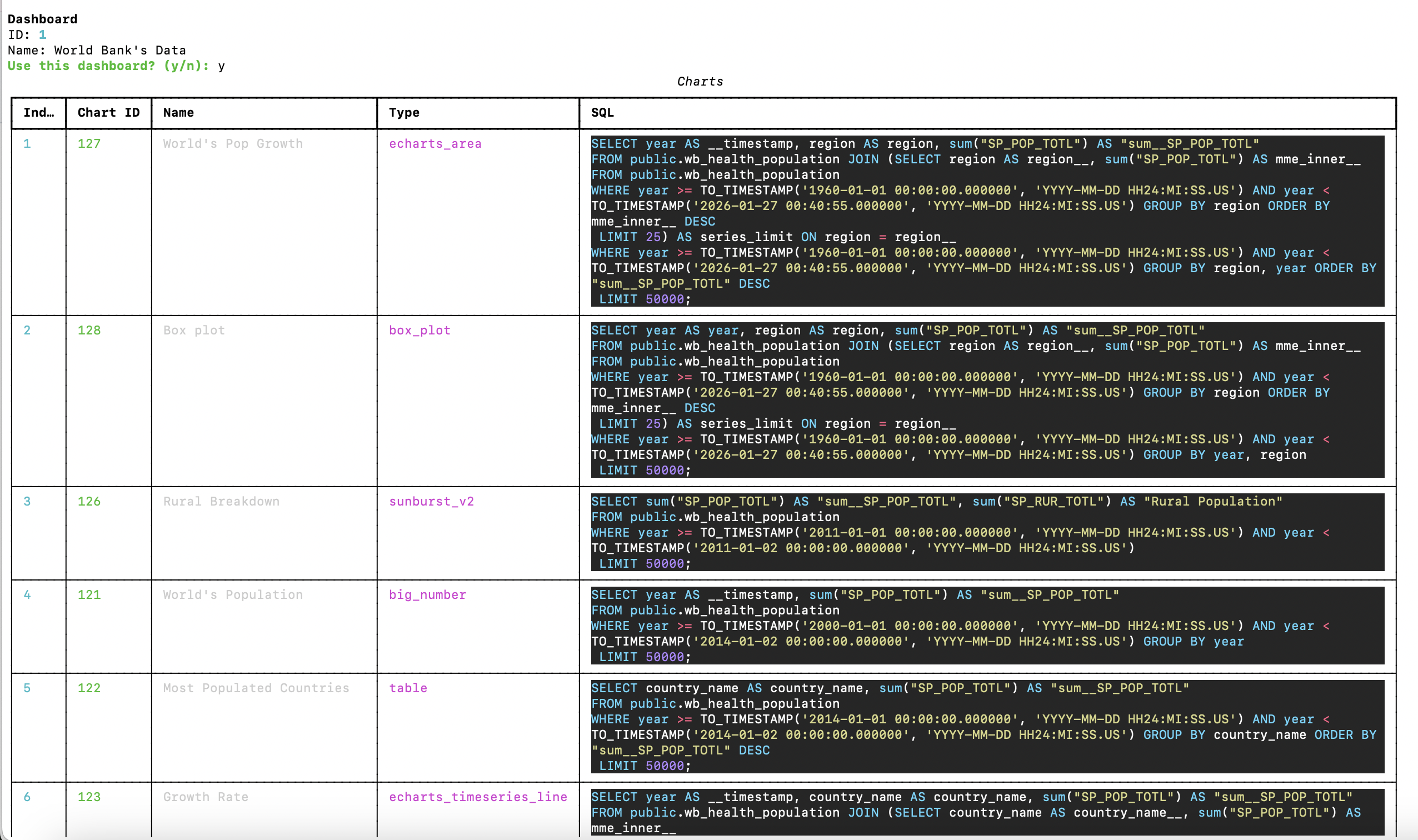Click the dashboard ID value 1

pyautogui.click(x=42, y=34)
